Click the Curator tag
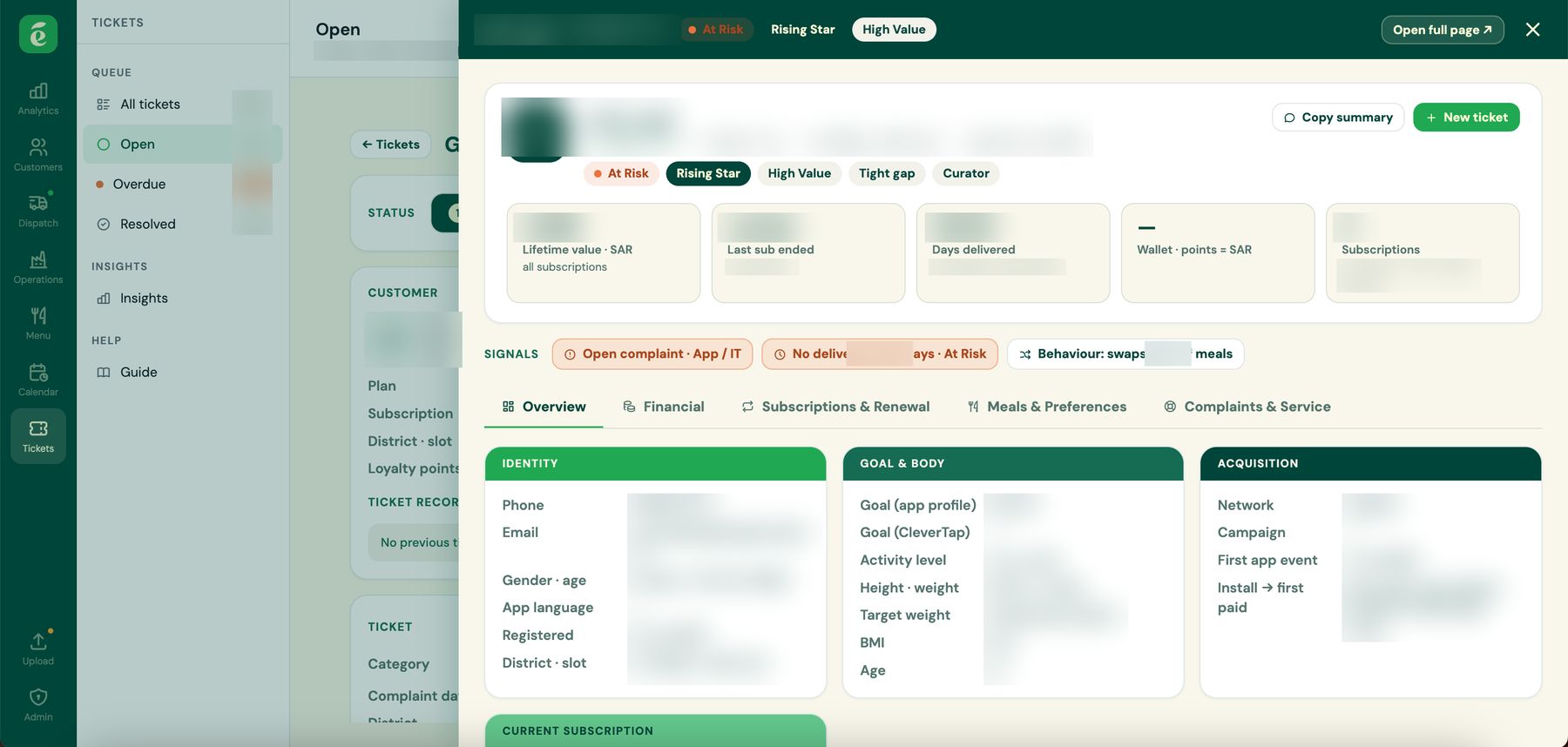Viewport: 1568px width, 747px height. (x=966, y=173)
